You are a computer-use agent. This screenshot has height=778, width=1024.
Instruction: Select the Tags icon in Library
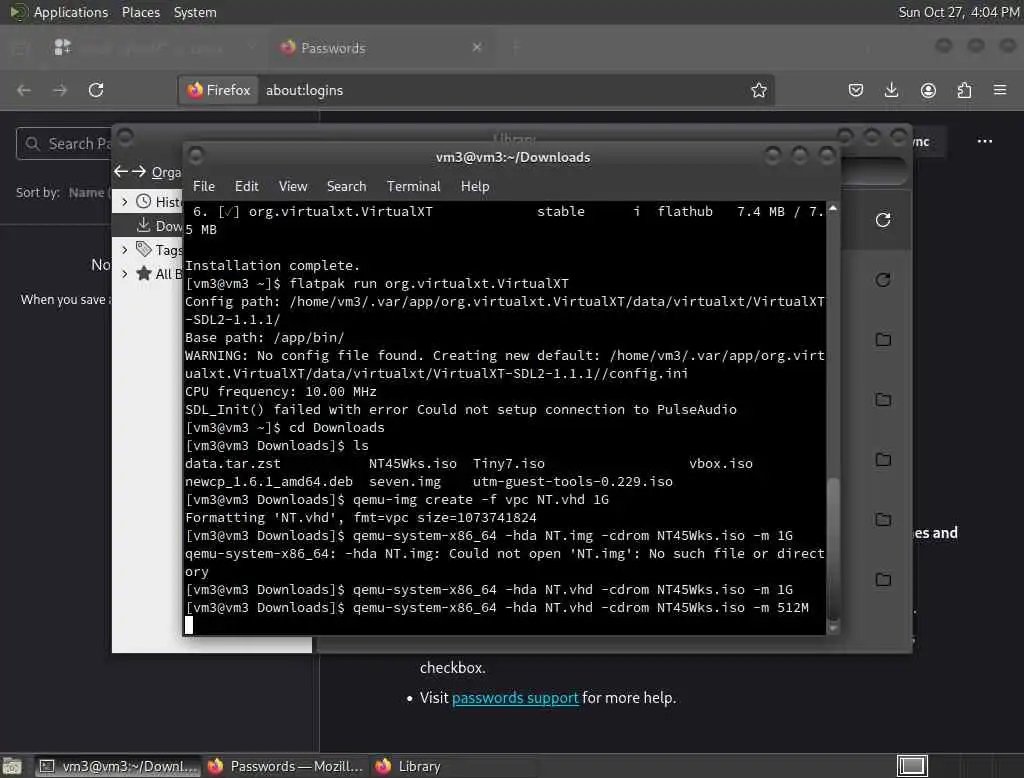(x=144, y=250)
